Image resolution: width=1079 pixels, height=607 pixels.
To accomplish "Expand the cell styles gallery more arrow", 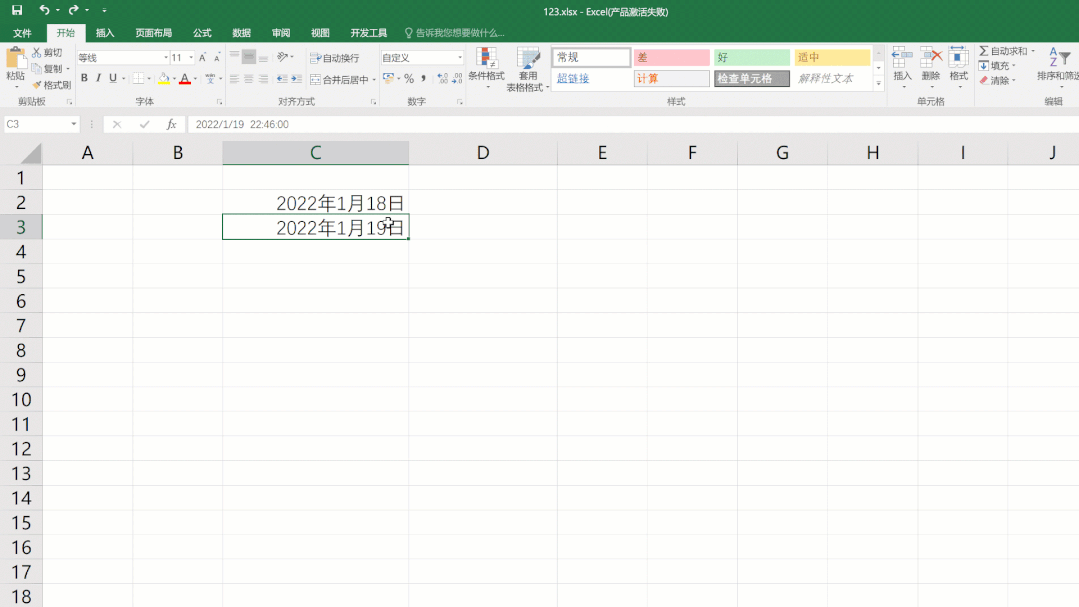I will pos(879,83).
